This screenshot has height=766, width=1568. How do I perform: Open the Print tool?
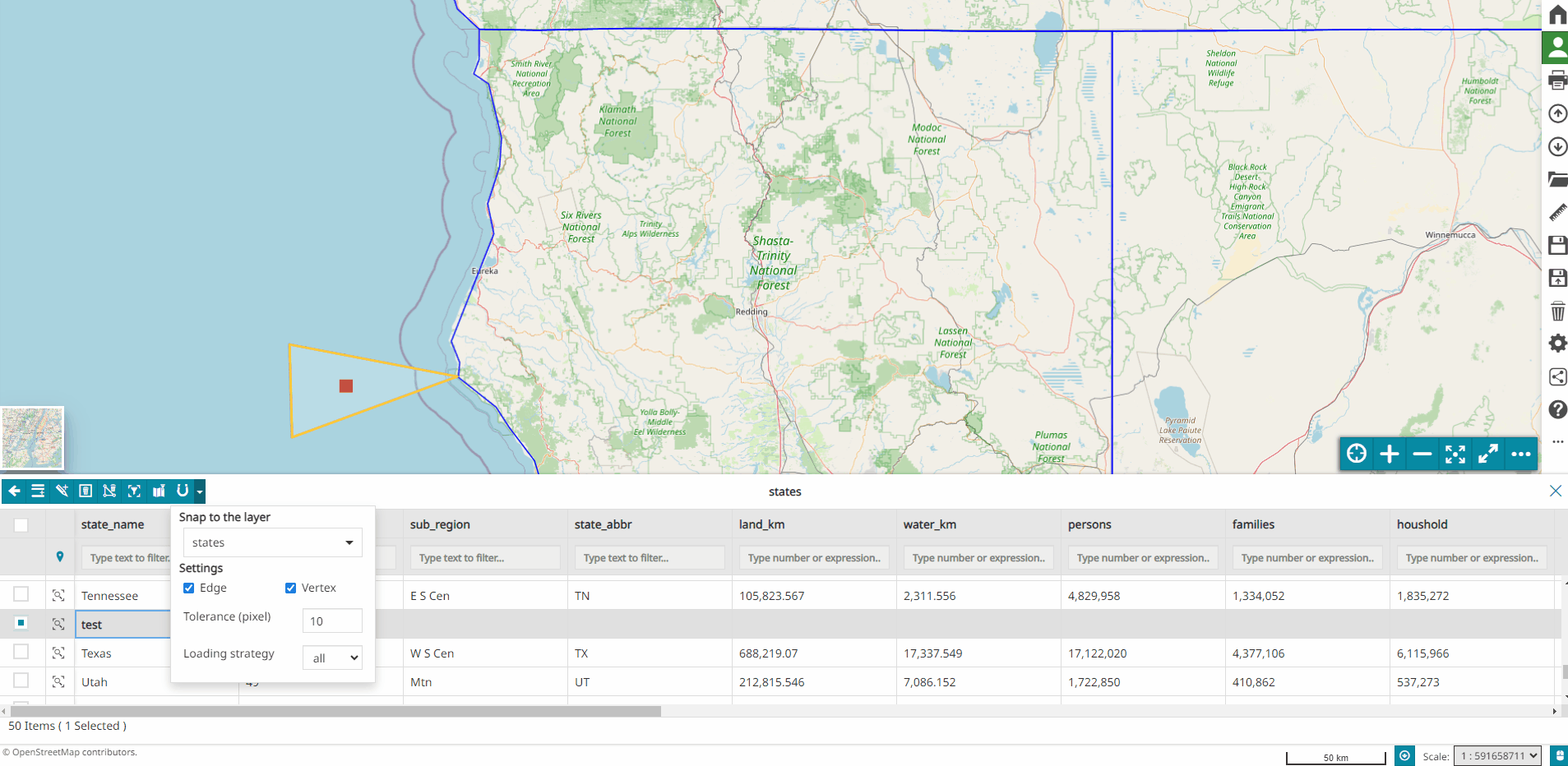coord(1556,80)
